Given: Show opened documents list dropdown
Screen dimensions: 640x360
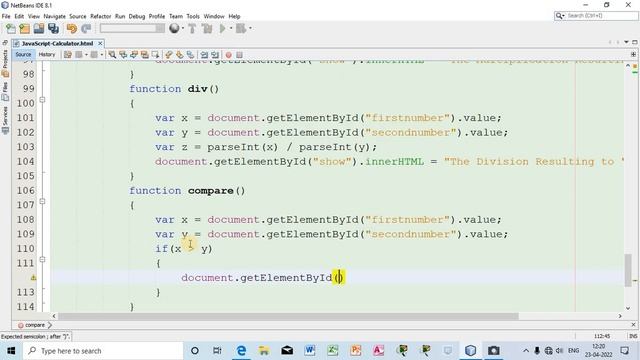Looking at the screenshot, I should tap(627, 42).
